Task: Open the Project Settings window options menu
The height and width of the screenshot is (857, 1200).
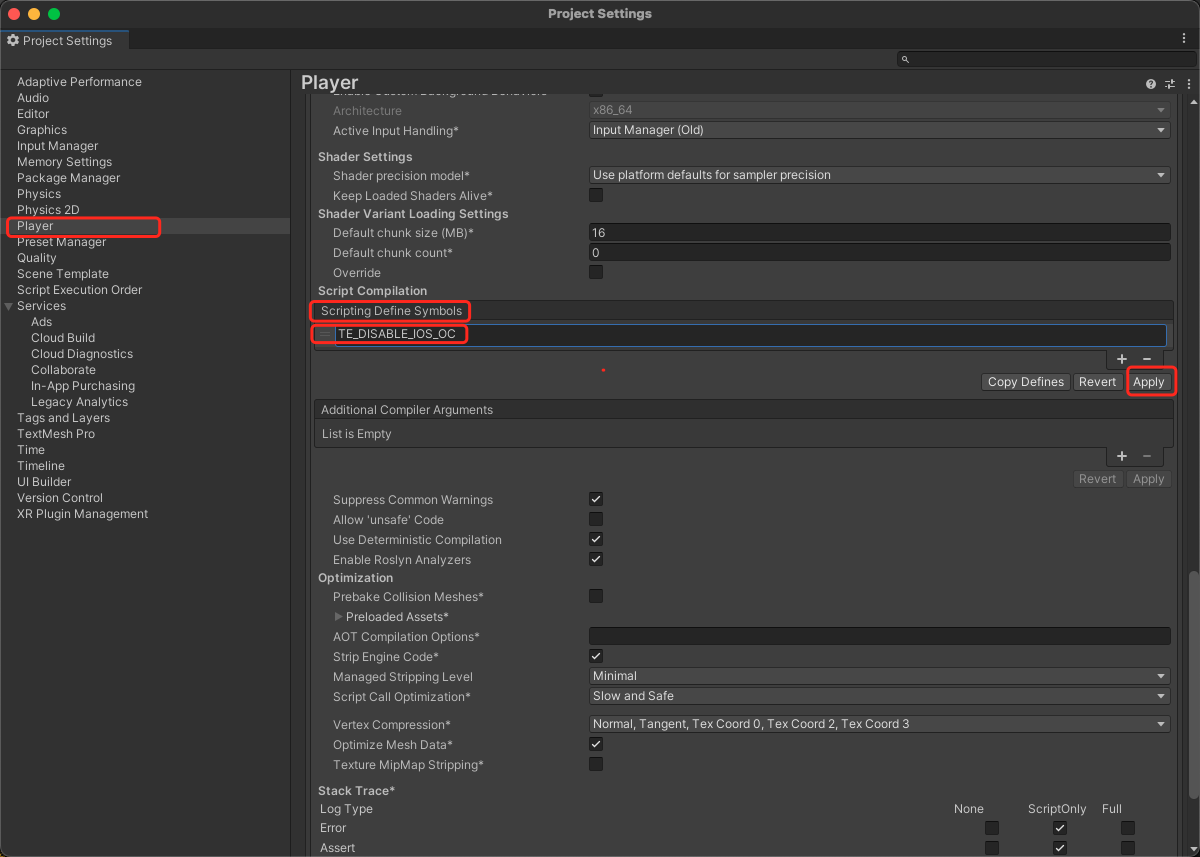Action: [1184, 38]
